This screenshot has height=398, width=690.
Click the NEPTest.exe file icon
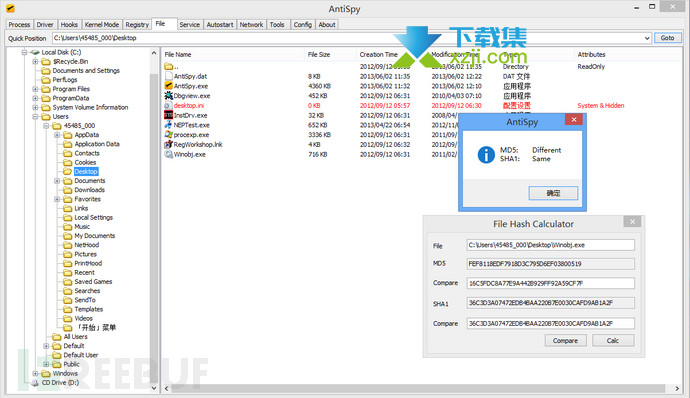tap(169, 125)
